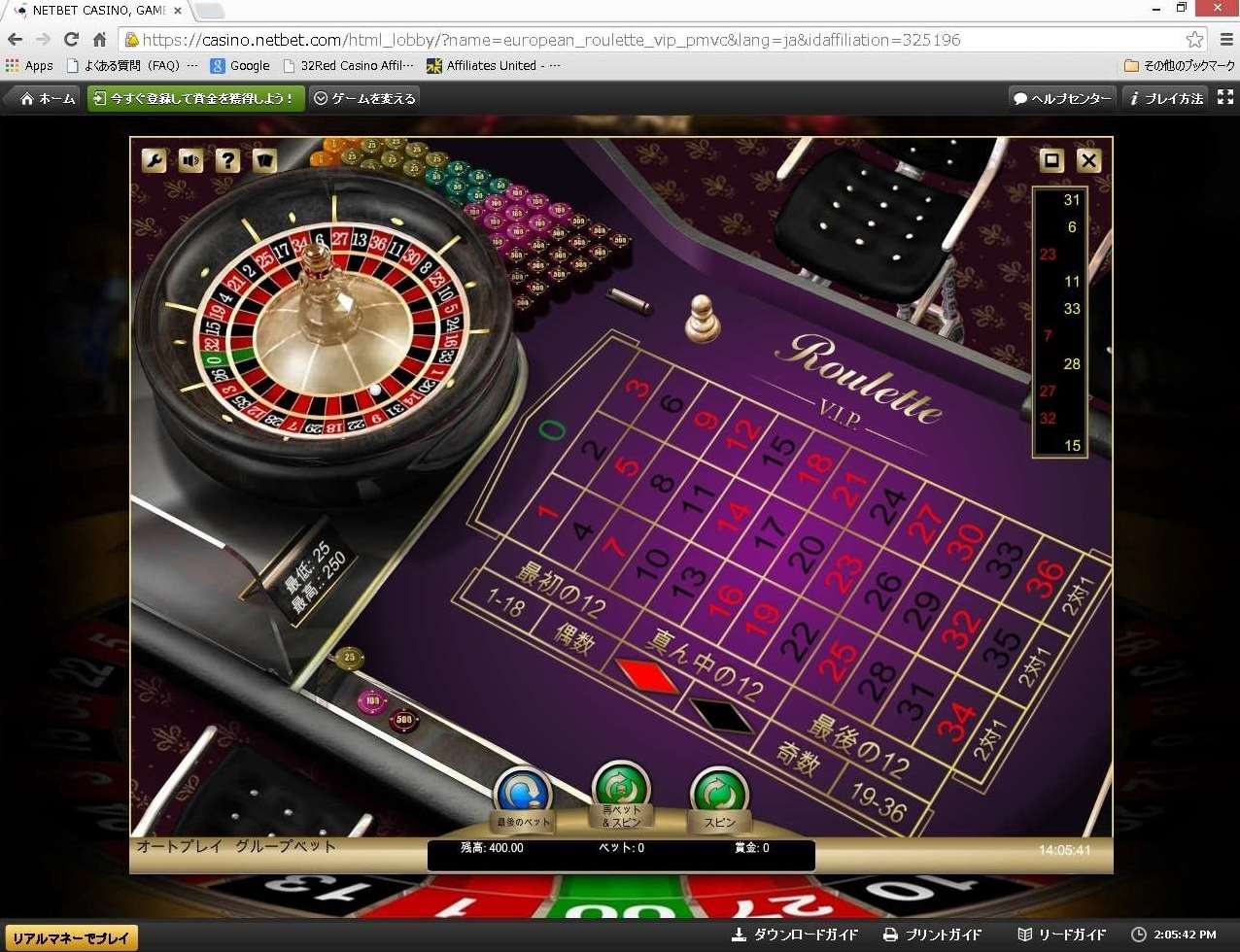Open リードガイド read guide
Viewport: 1240px width, 952px height.
point(1061,935)
